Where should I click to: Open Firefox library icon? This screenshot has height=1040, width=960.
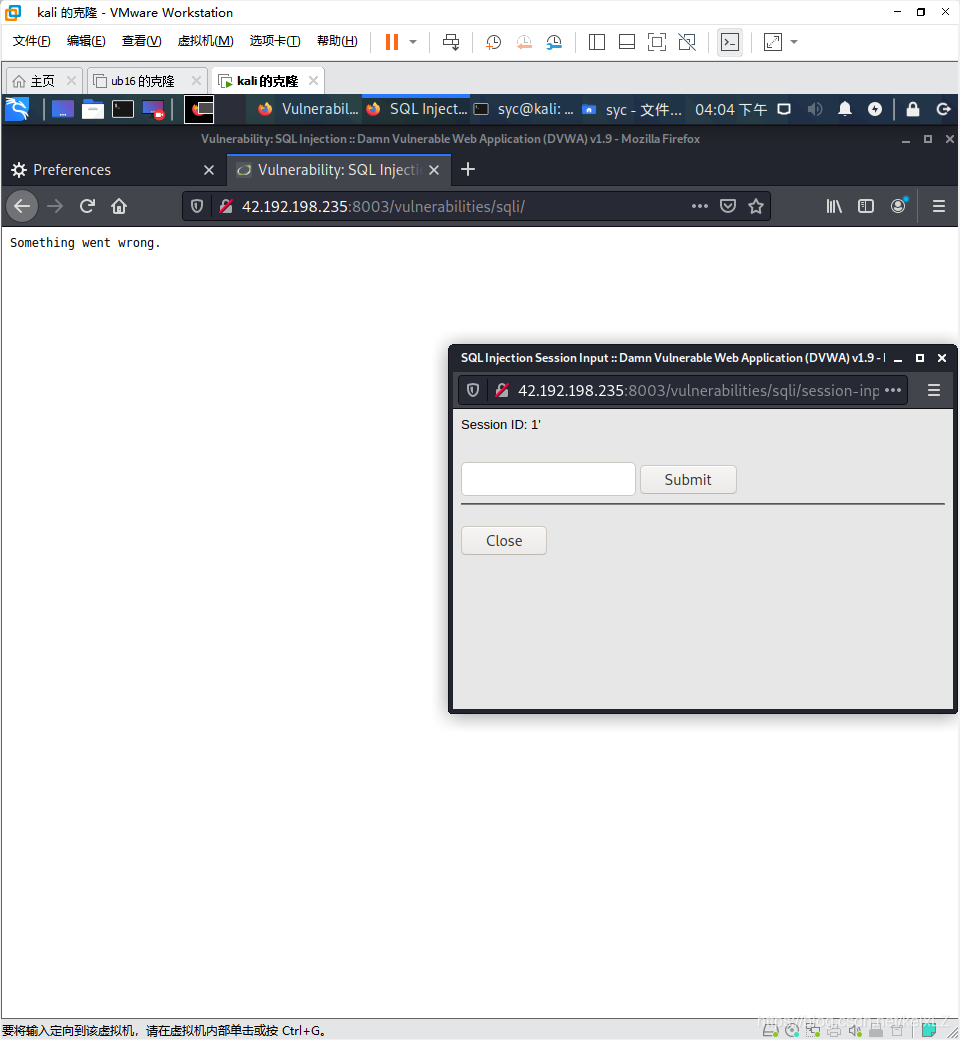pyautogui.click(x=834, y=206)
